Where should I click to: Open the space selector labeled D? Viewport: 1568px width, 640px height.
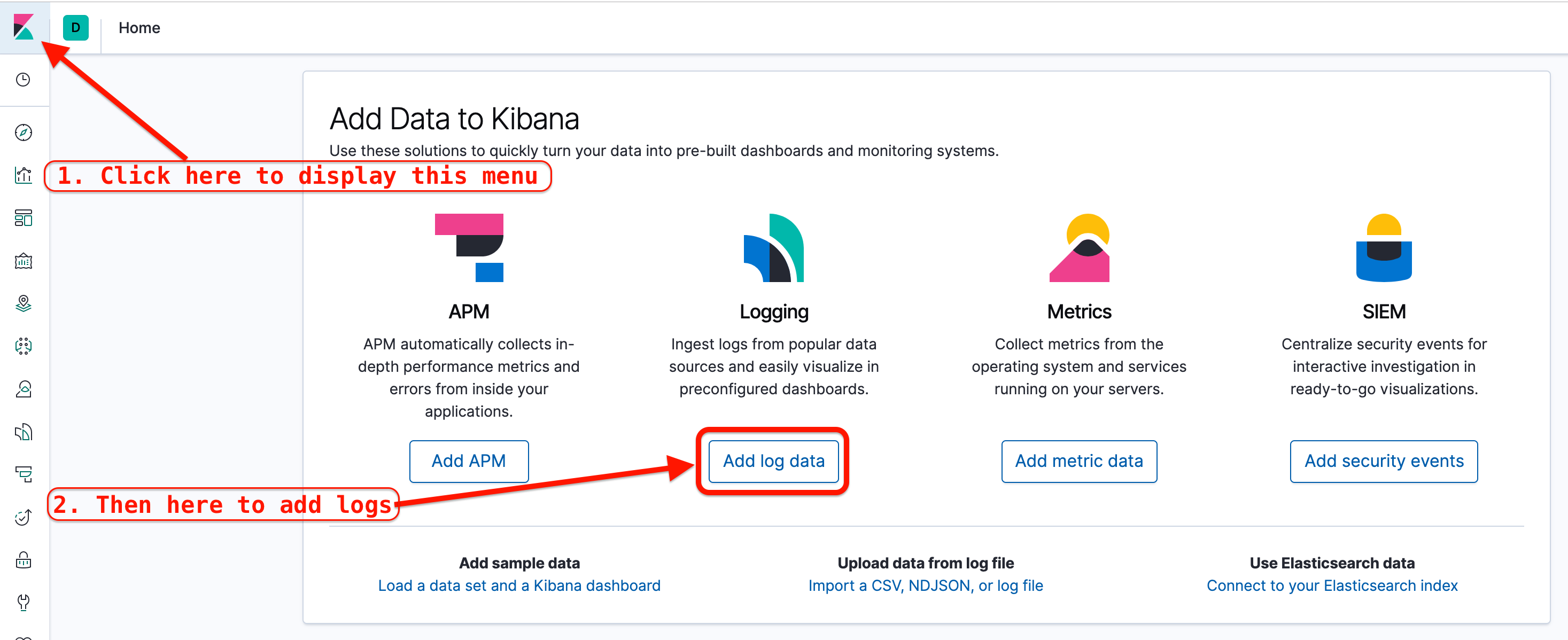[75, 27]
